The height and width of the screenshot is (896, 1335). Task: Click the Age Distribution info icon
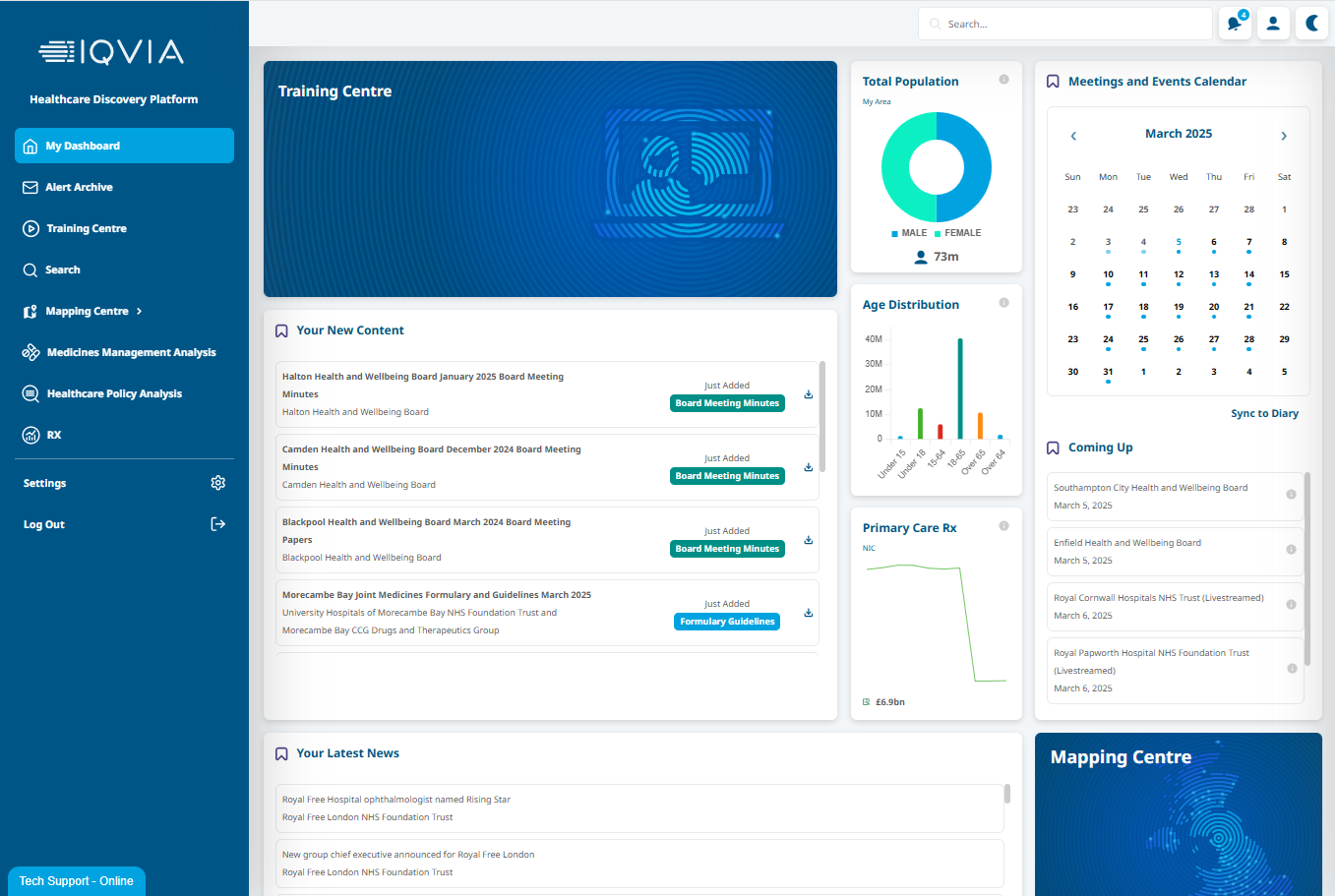[x=1003, y=303]
